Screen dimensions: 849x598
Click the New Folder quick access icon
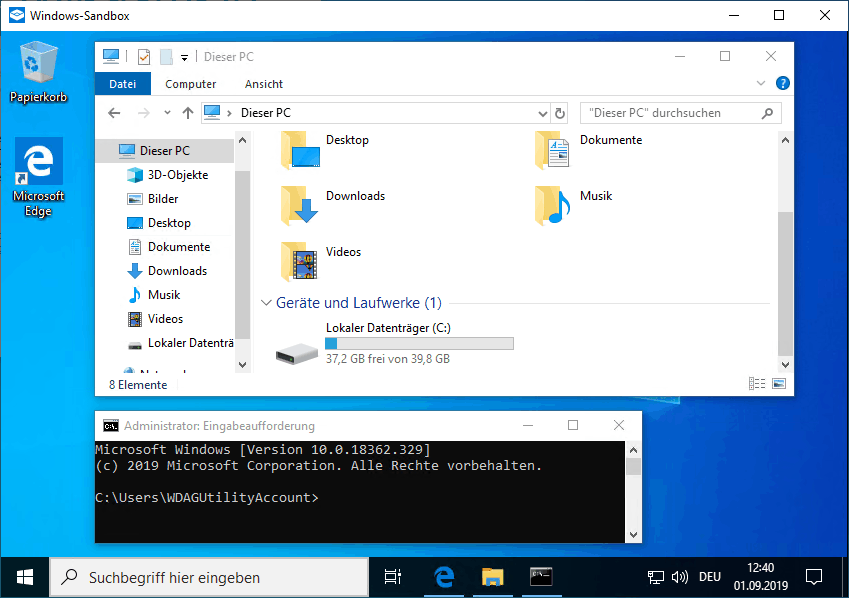(x=166, y=57)
